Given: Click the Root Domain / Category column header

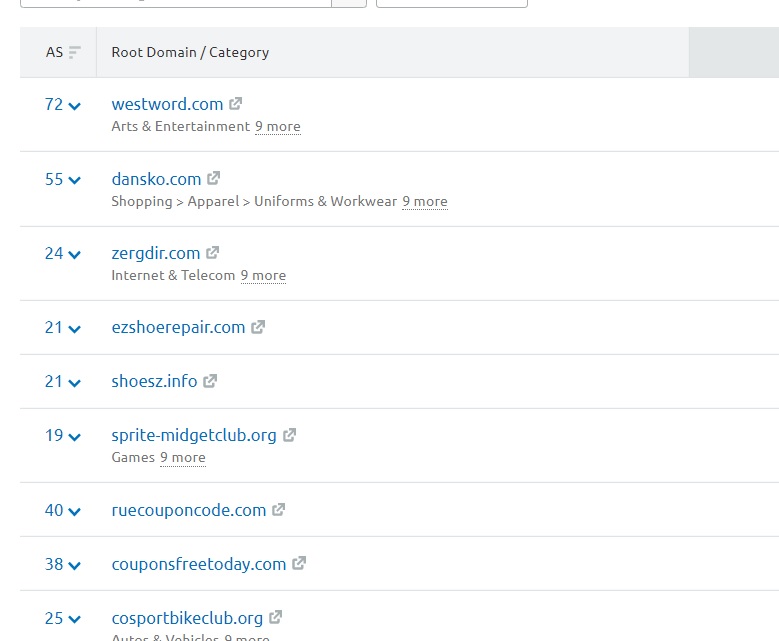Looking at the screenshot, I should [190, 52].
